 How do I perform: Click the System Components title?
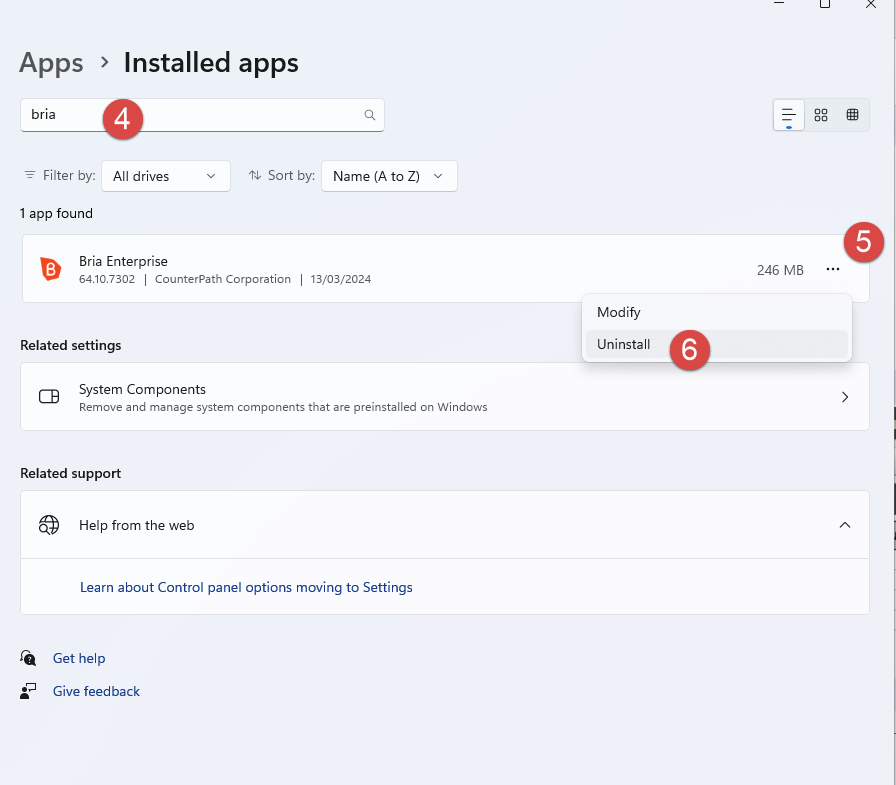point(142,389)
